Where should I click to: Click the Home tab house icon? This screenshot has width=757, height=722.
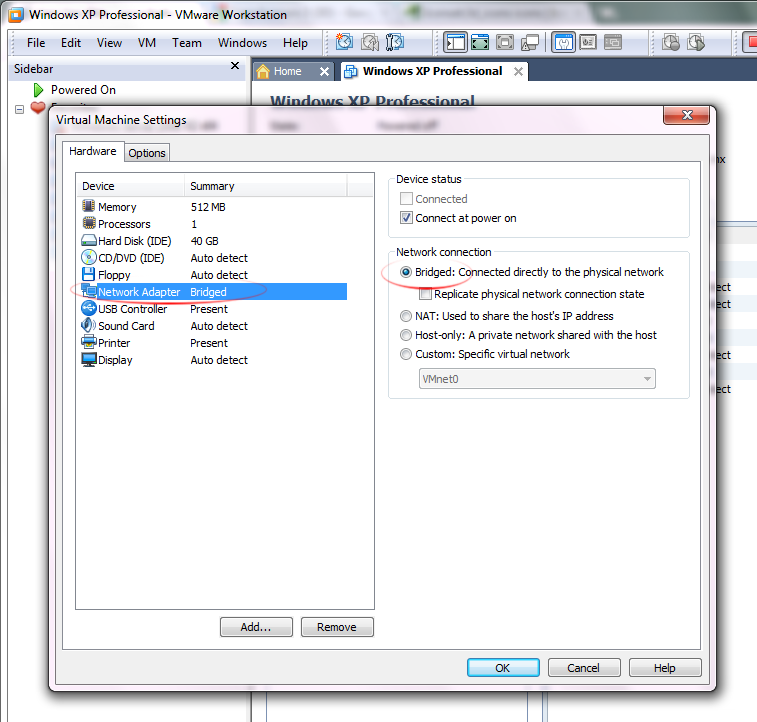tap(263, 71)
